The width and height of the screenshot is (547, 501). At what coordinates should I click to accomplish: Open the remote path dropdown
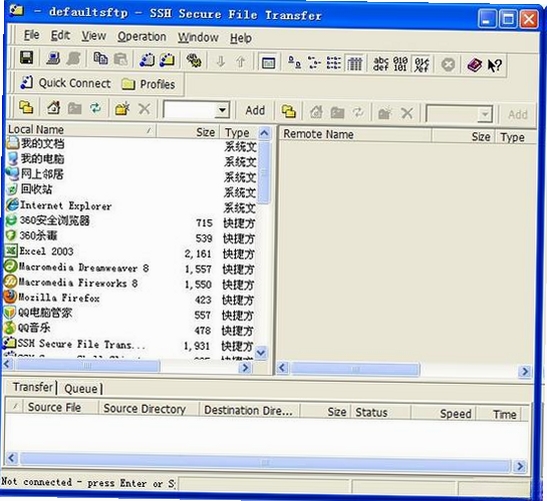[x=485, y=114]
